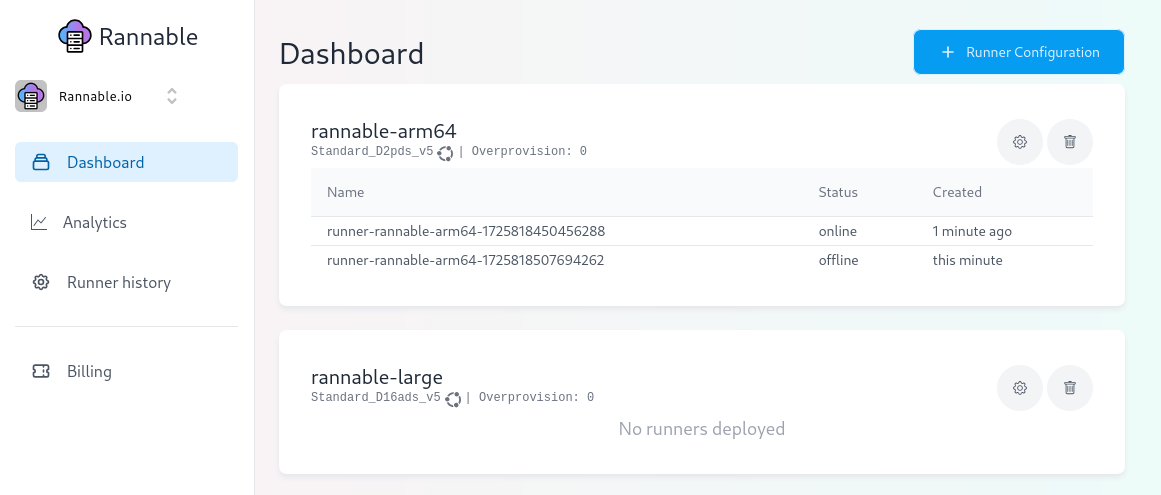This screenshot has width=1161, height=495.
Task: Click the Rannable.io organization avatar
Action: point(31,96)
